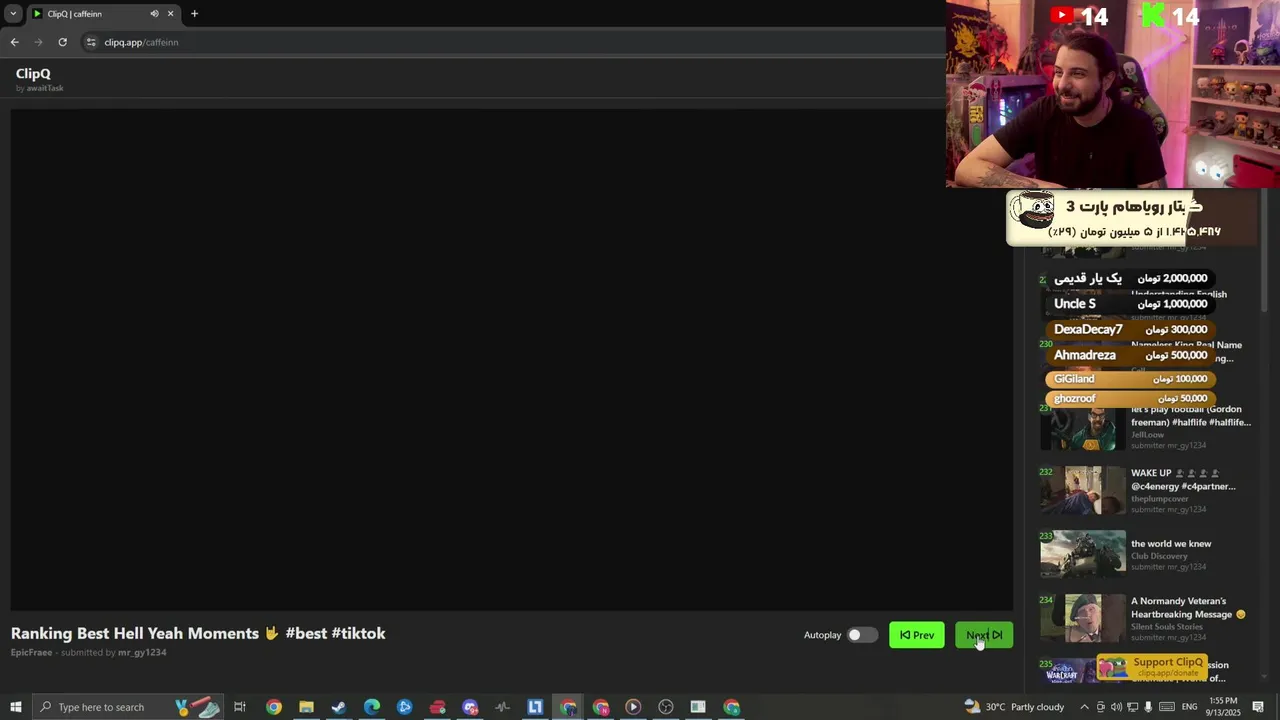Select queue clip 233 tank thumbnail
Viewport: 1280px width, 720px height.
coord(1082,554)
